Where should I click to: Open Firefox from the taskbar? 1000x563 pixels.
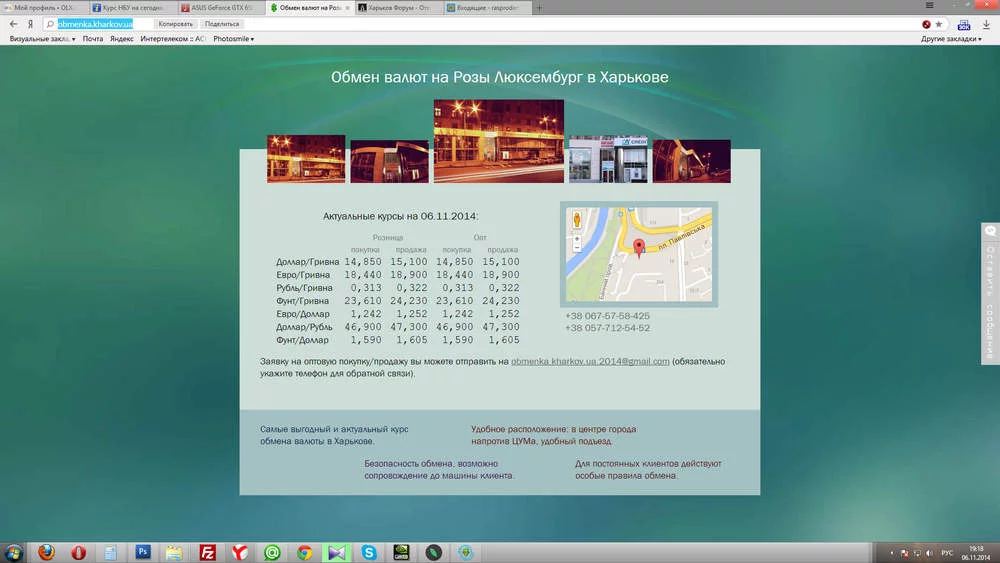46,551
